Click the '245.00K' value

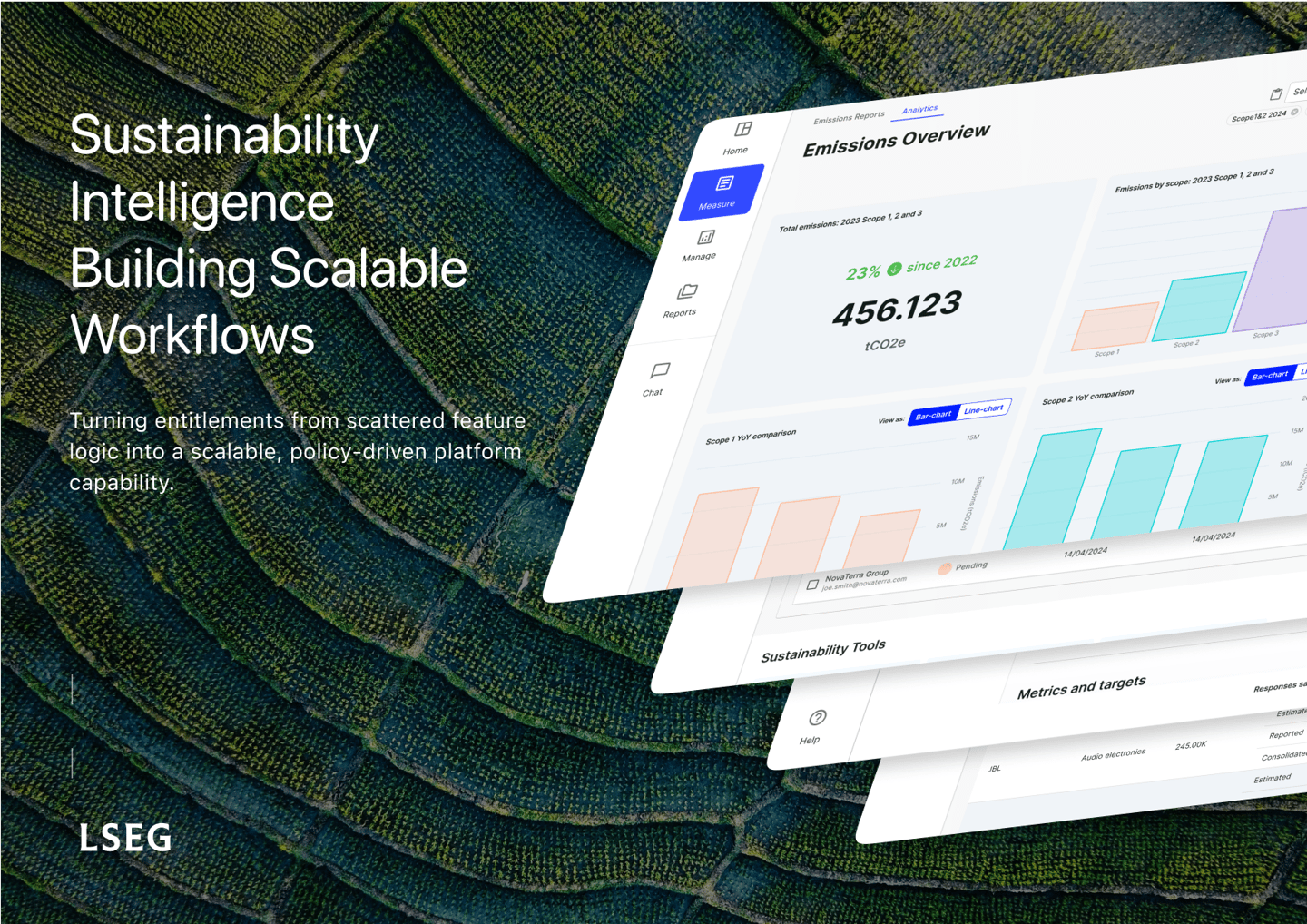coord(1191,745)
